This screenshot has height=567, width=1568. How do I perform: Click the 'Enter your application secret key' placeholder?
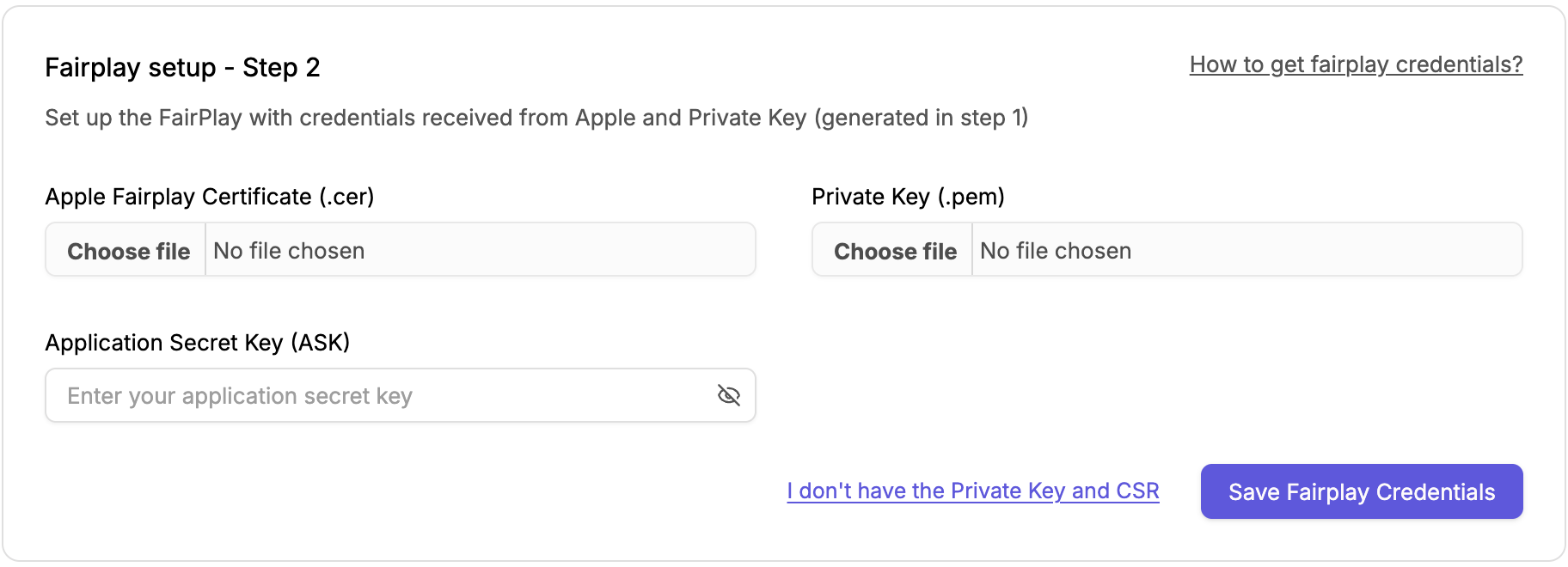240,396
